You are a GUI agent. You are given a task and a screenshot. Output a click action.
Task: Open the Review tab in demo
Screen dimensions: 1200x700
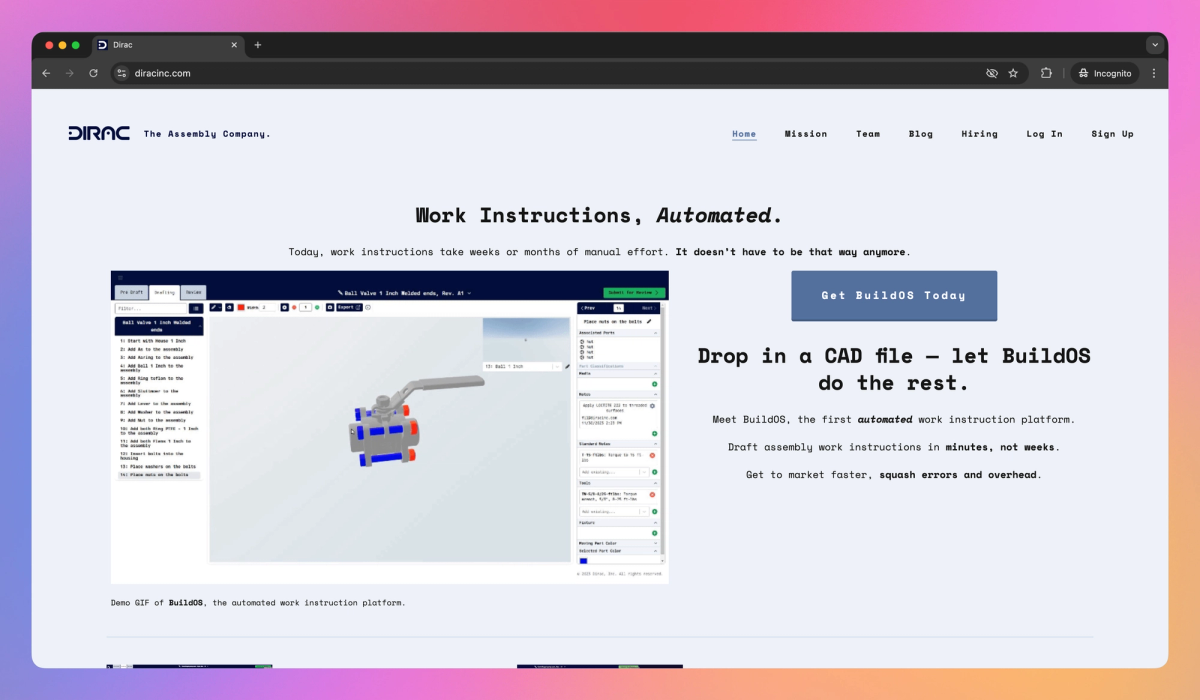[193, 292]
